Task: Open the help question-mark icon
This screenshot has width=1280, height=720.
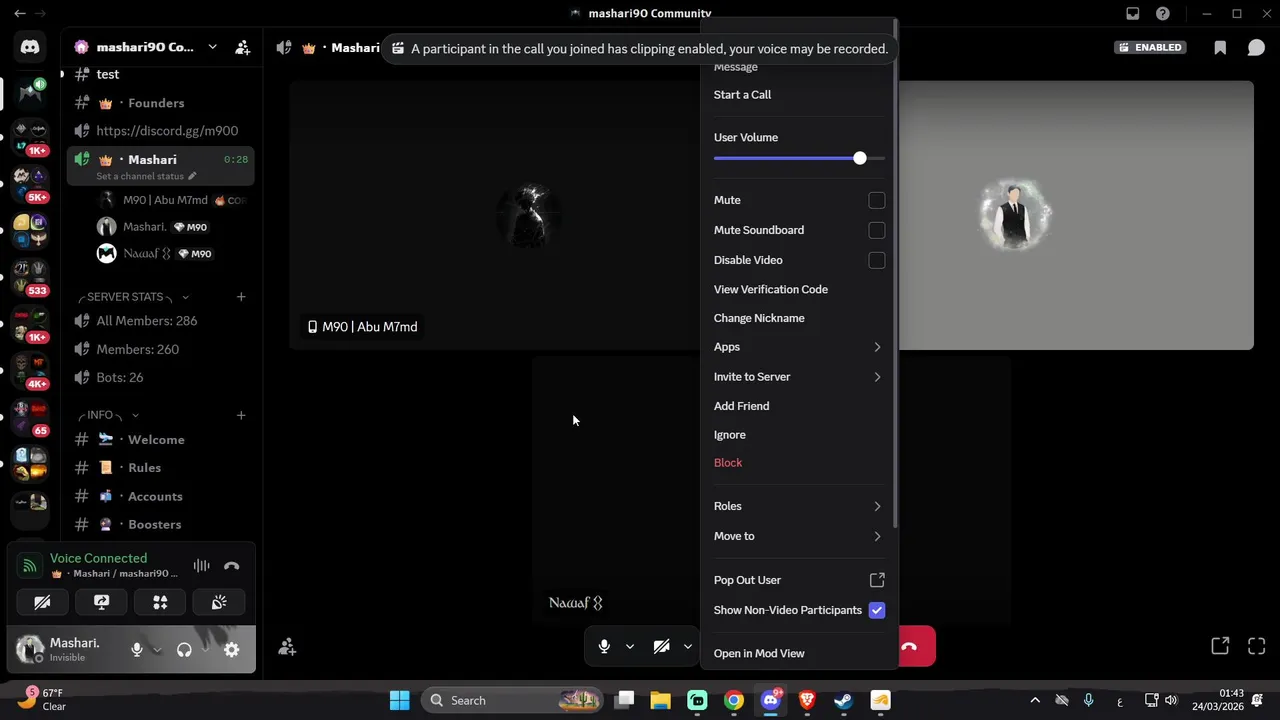Action: point(1163,14)
